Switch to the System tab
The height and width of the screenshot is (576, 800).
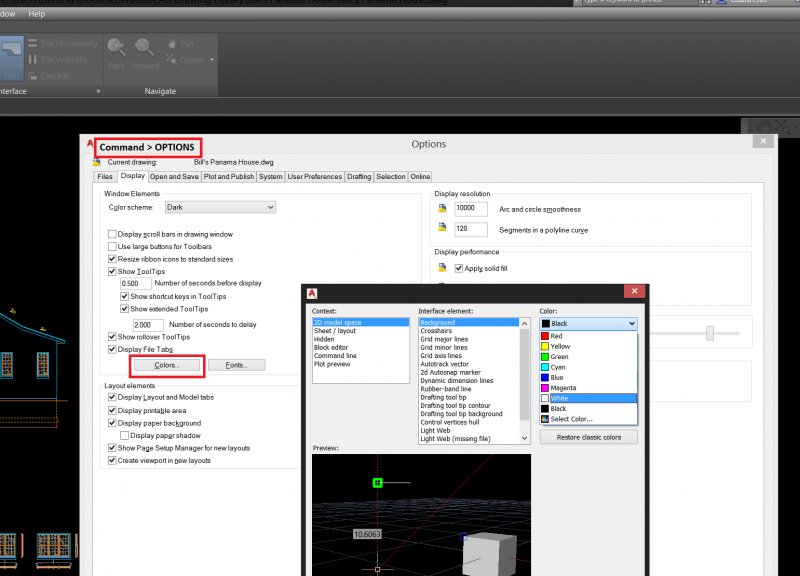(x=270, y=177)
